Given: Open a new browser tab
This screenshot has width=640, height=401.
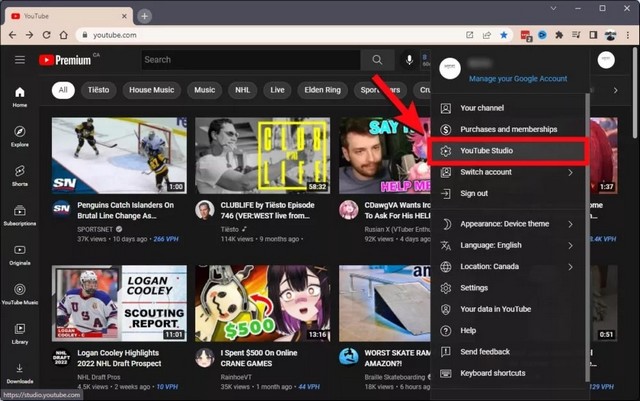Looking at the screenshot, I should click(x=144, y=16).
